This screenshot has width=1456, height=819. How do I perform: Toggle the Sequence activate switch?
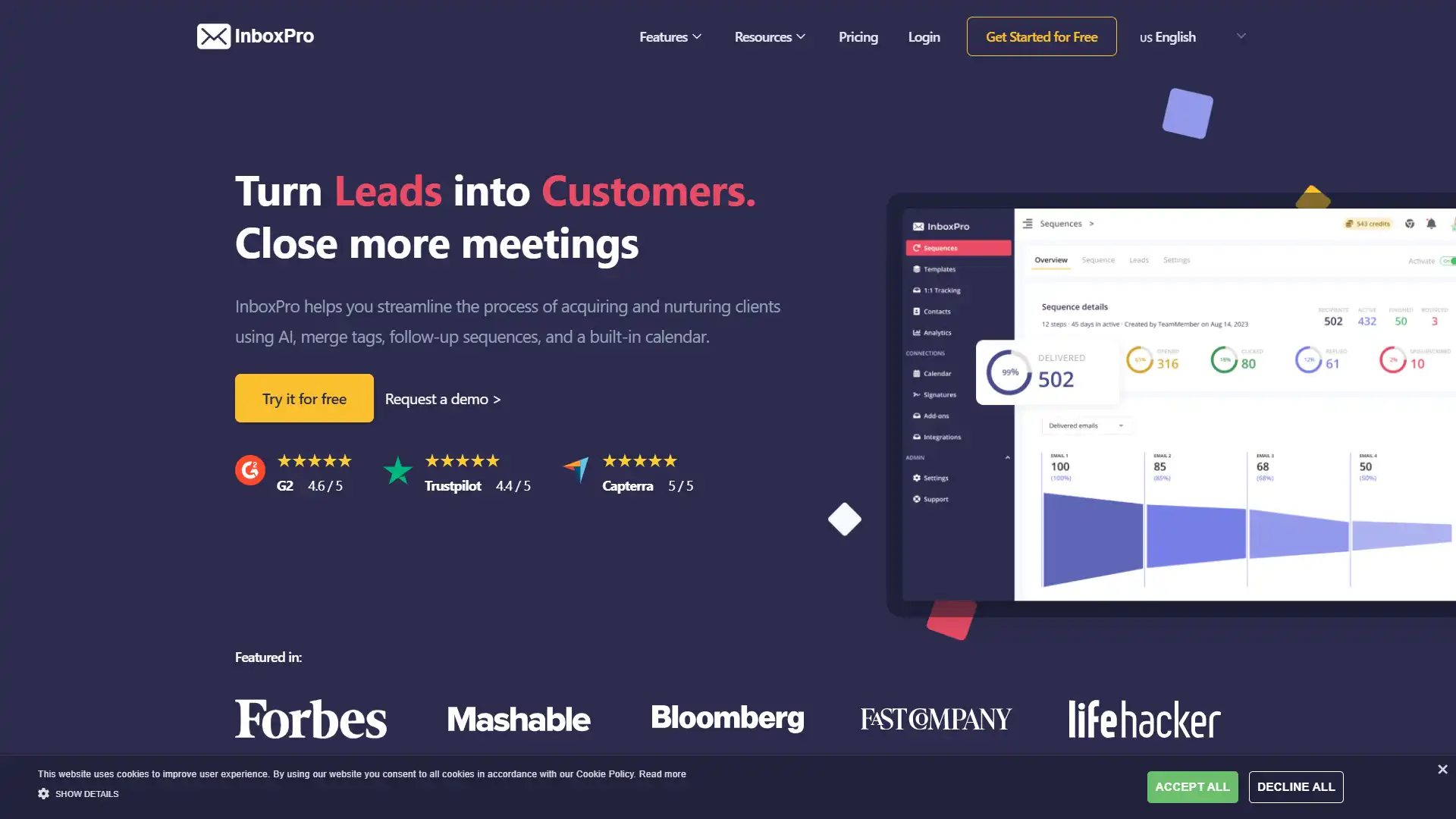coord(1449,262)
